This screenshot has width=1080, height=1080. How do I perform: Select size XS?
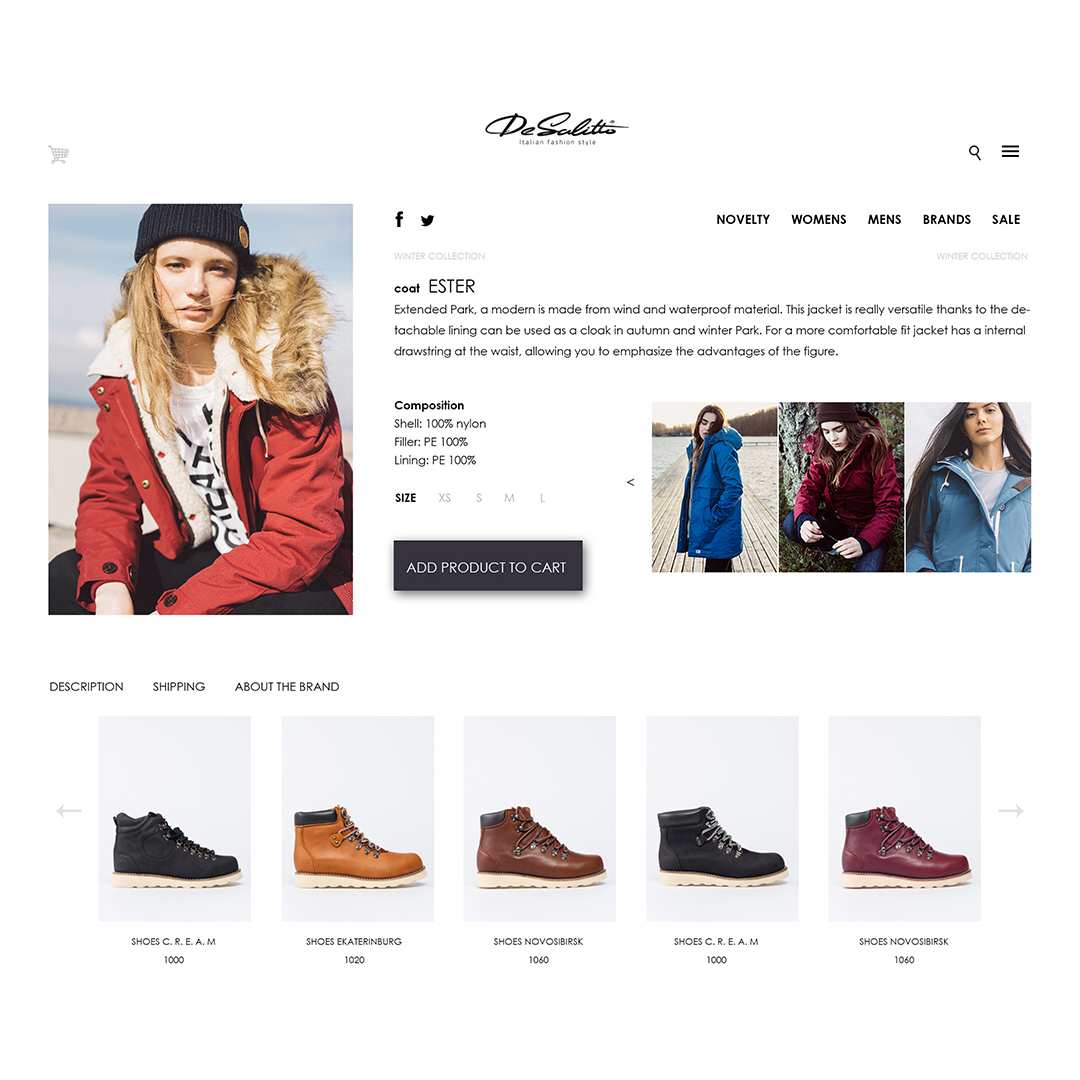coord(445,498)
